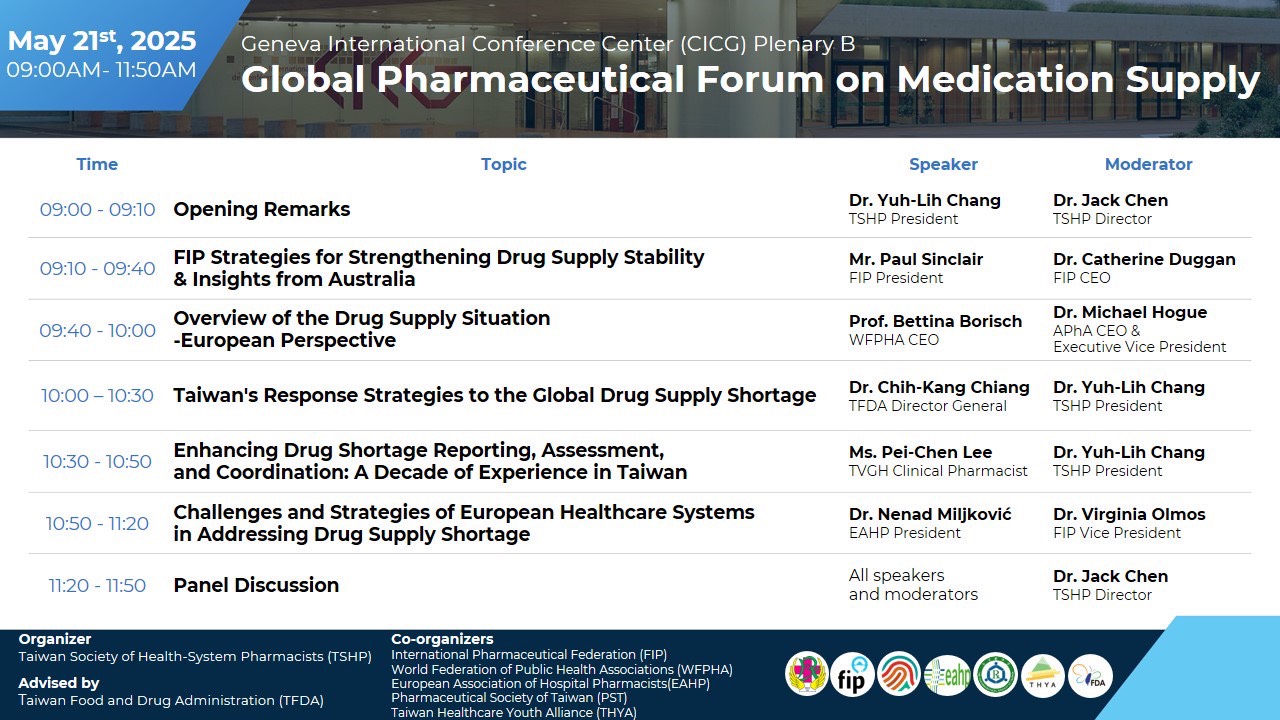Click moderator 'Dr. Catherine Duggan'

click(1144, 259)
